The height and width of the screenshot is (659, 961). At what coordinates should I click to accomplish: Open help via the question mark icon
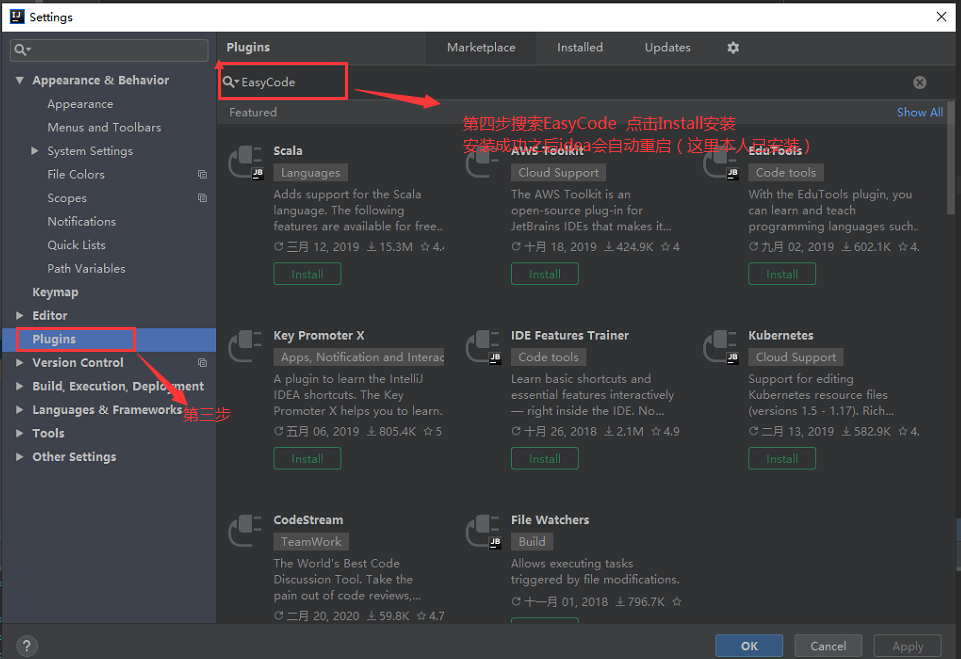pos(25,645)
